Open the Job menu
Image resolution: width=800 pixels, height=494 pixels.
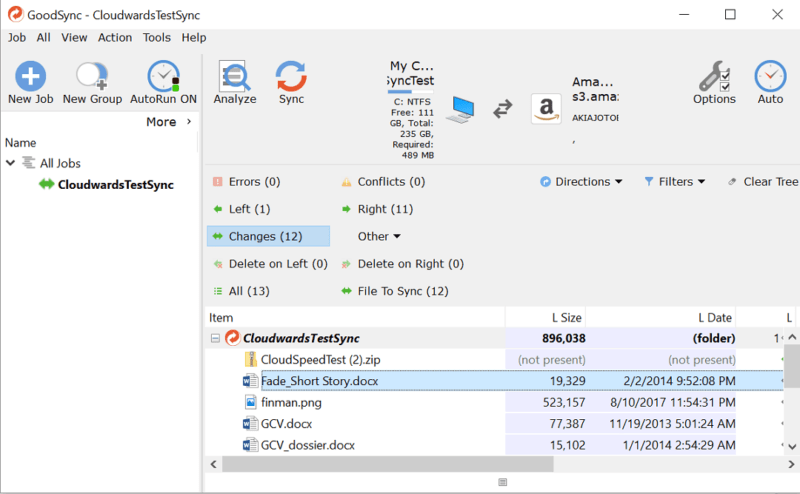click(16, 37)
